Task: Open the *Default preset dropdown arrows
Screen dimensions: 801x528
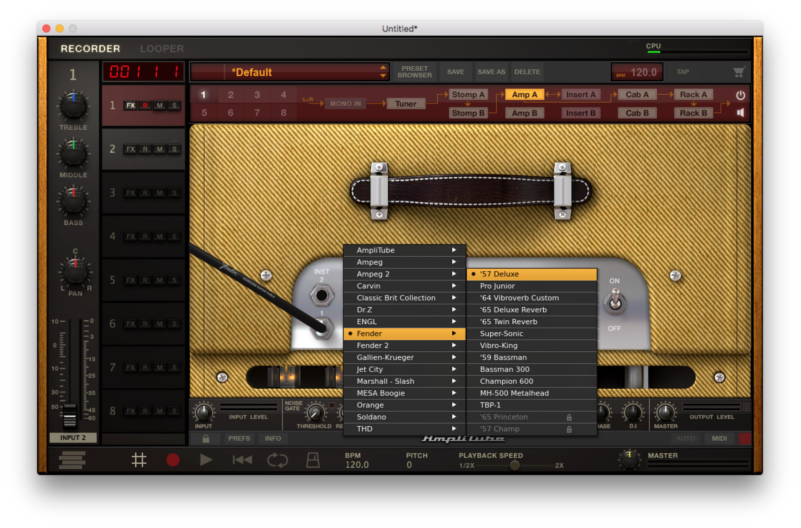Action: pos(383,72)
